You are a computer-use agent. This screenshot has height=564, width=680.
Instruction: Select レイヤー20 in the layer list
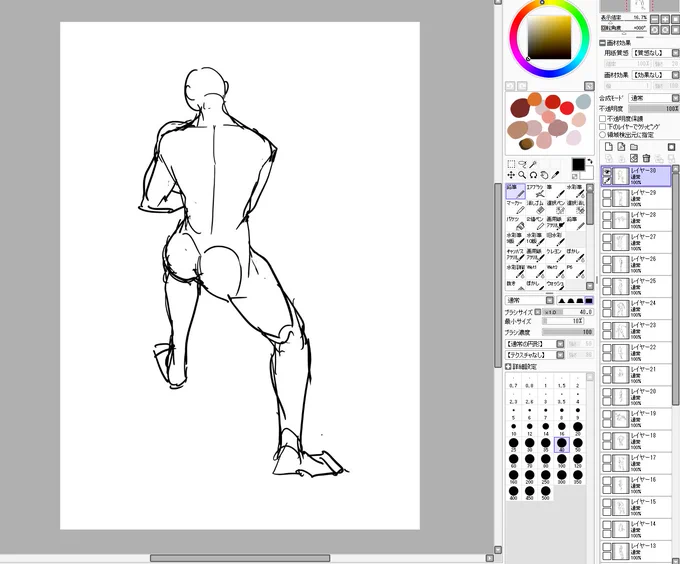637,396
